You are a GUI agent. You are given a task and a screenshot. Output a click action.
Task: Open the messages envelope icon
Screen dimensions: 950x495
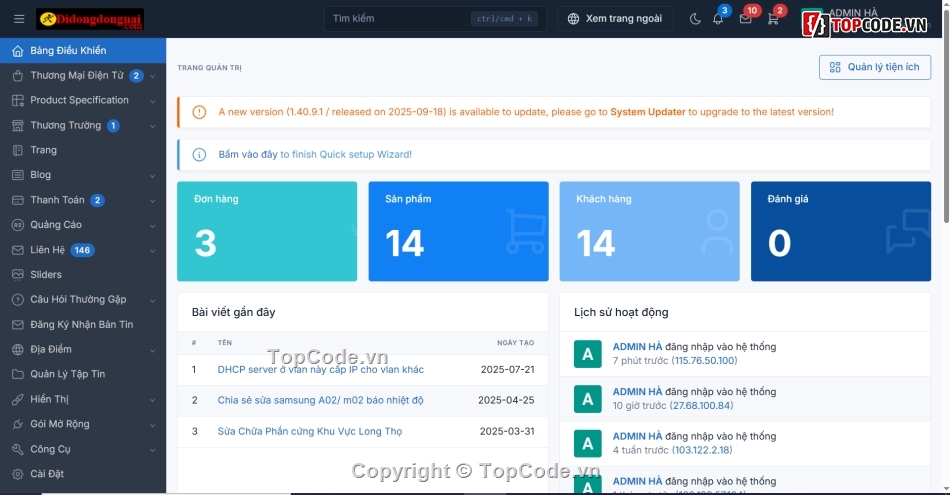(745, 19)
